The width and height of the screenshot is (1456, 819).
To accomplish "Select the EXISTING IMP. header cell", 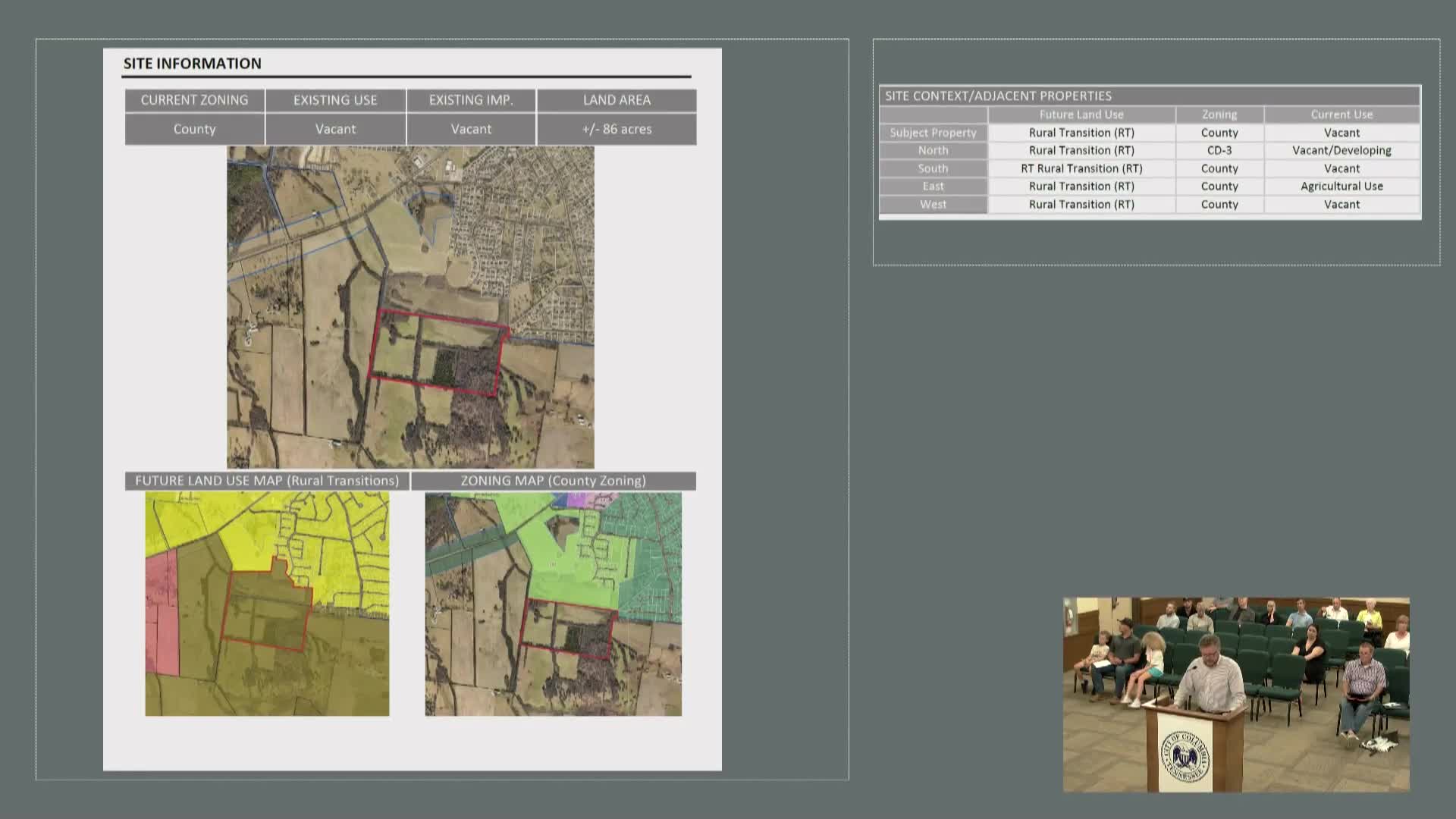I will click(x=471, y=100).
